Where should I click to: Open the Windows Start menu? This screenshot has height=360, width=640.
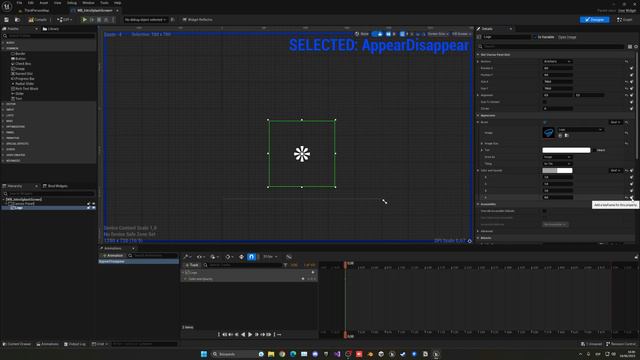point(204,354)
